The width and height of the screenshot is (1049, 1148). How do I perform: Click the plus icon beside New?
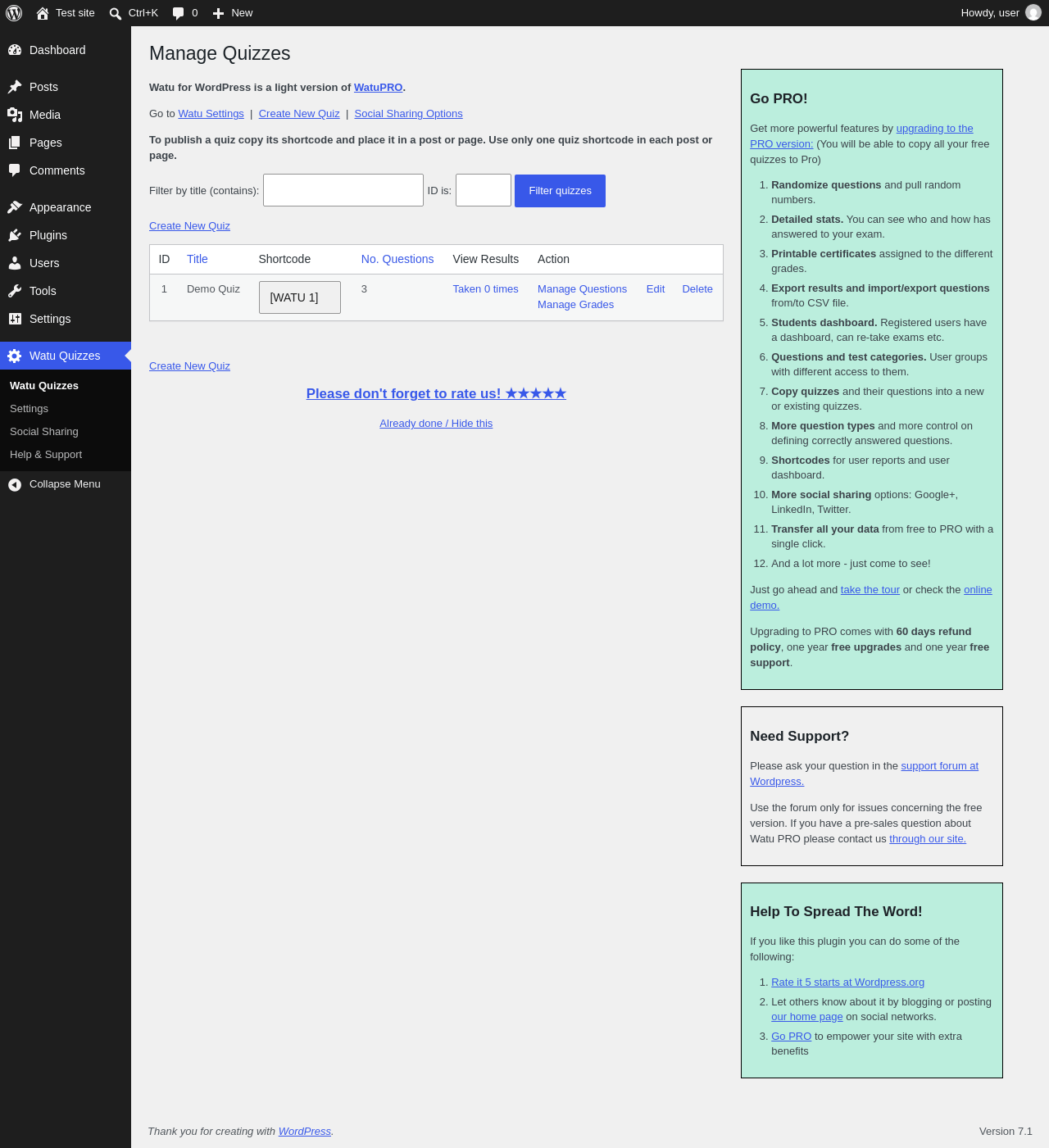pyautogui.click(x=219, y=13)
